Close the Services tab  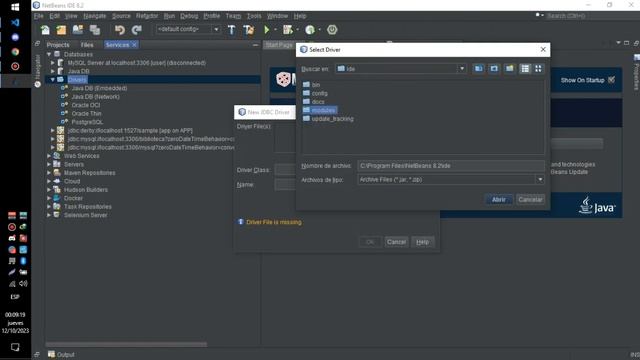click(134, 45)
